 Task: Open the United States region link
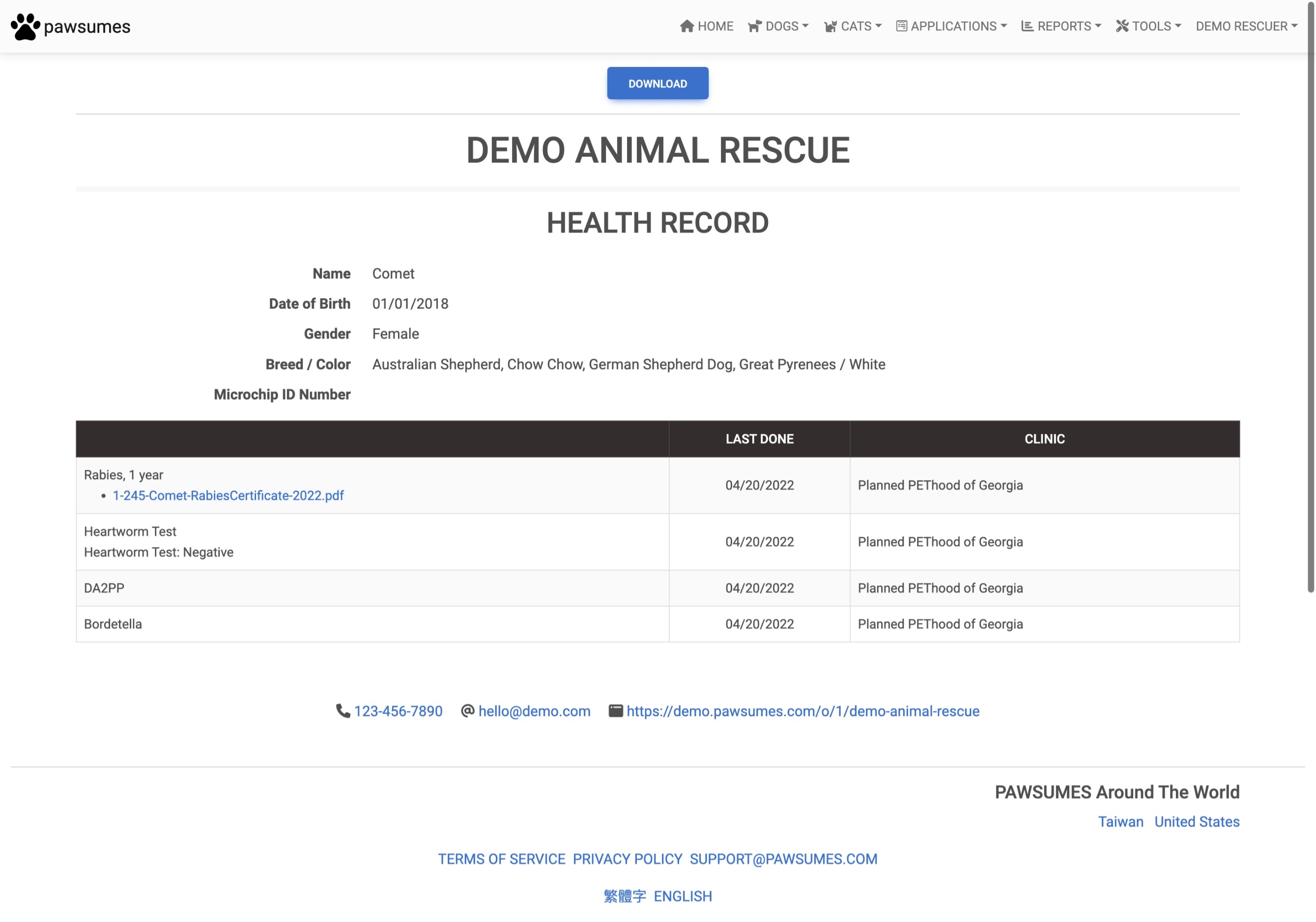point(1196,822)
